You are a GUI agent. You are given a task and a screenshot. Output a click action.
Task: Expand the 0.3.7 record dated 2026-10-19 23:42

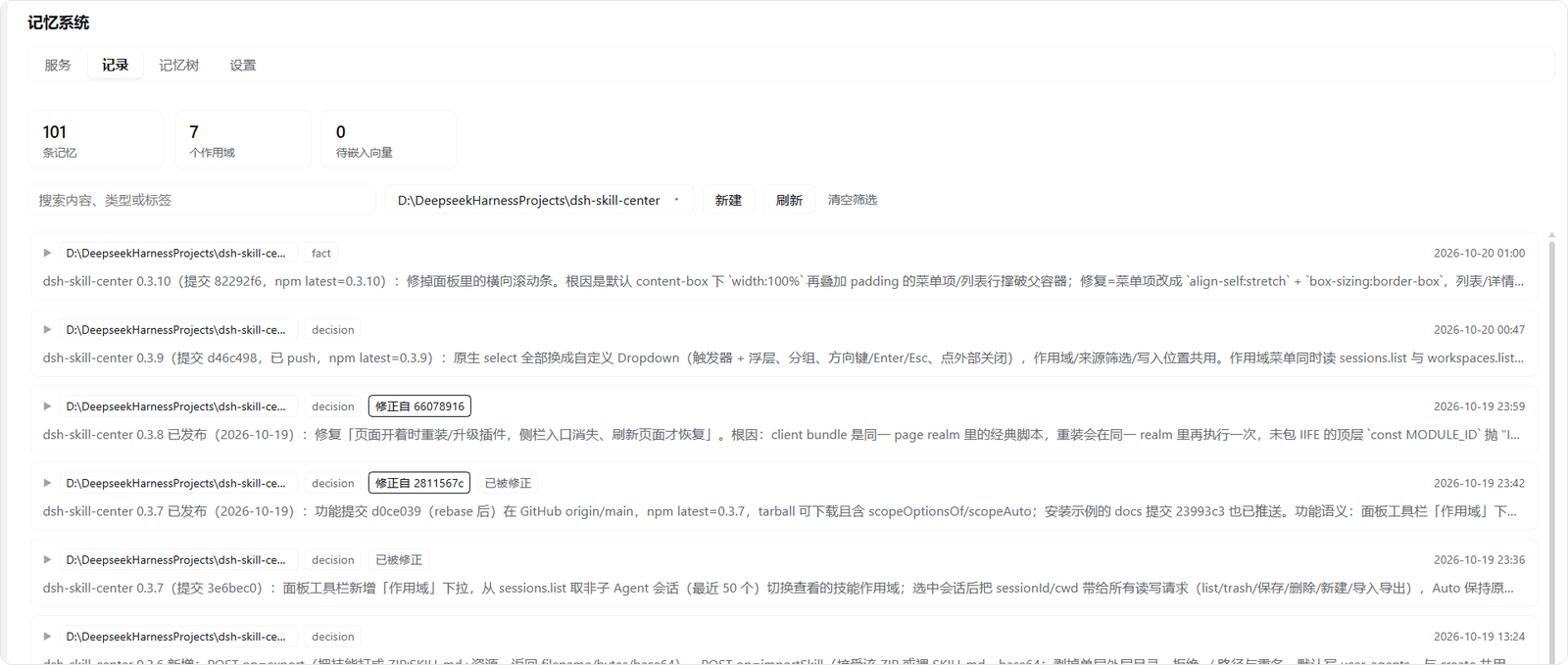click(x=47, y=483)
